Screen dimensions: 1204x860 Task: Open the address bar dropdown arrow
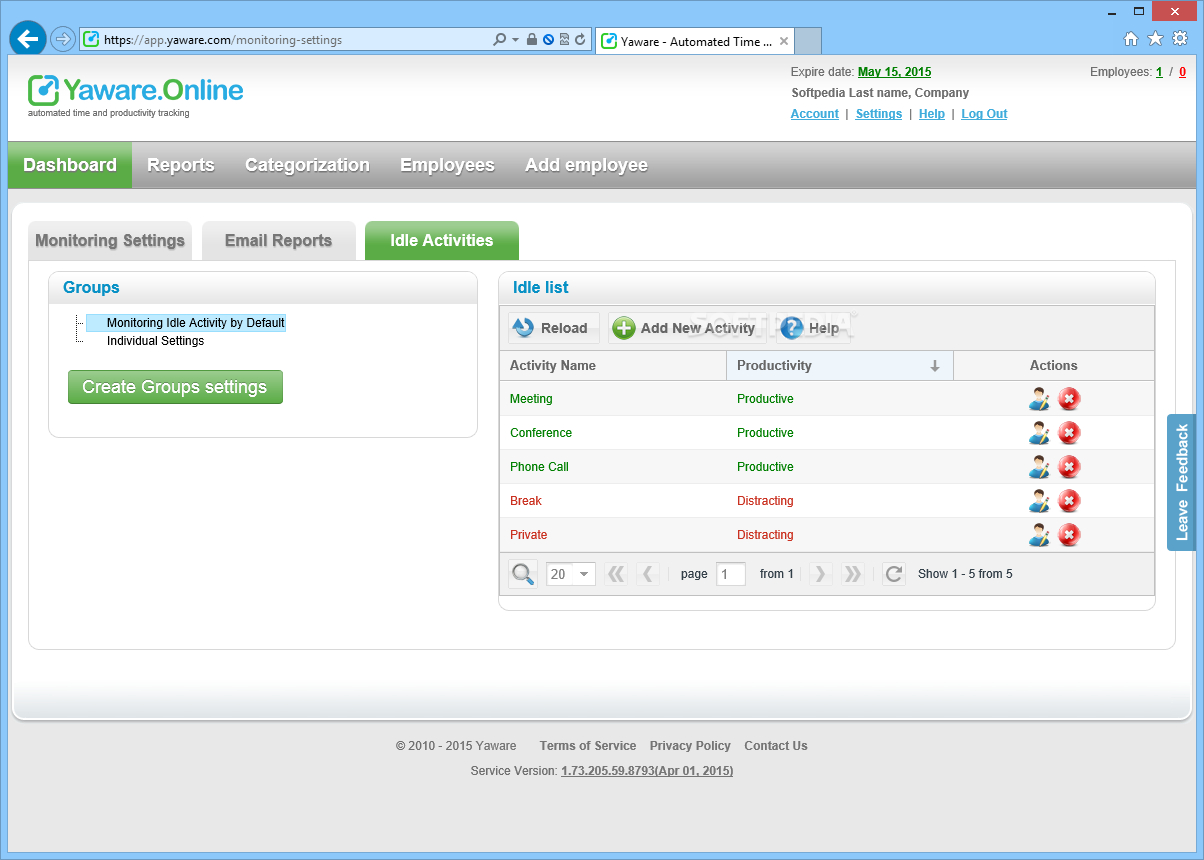pos(516,40)
